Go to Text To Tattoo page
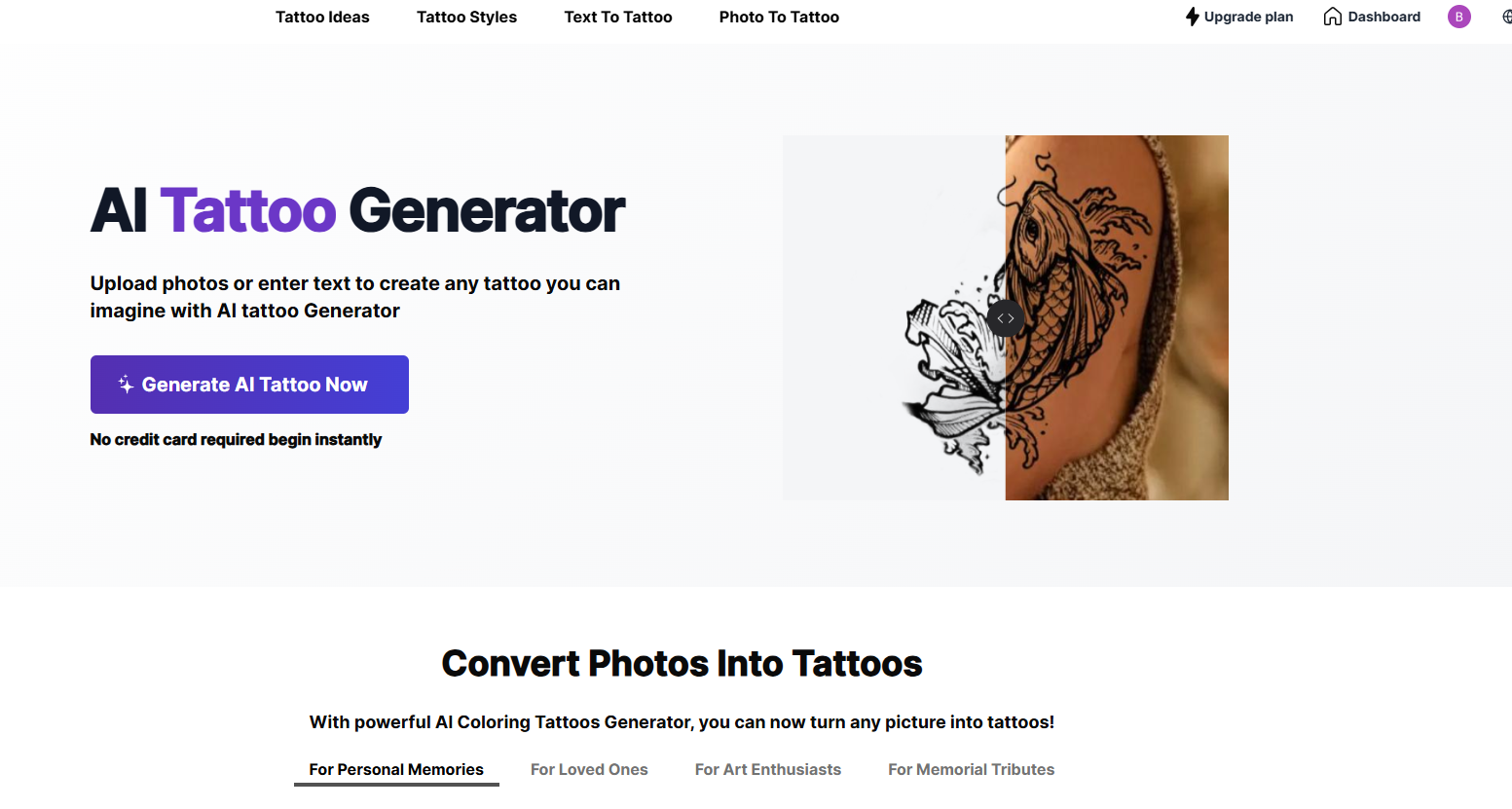This screenshot has width=1512, height=809. pos(618,17)
